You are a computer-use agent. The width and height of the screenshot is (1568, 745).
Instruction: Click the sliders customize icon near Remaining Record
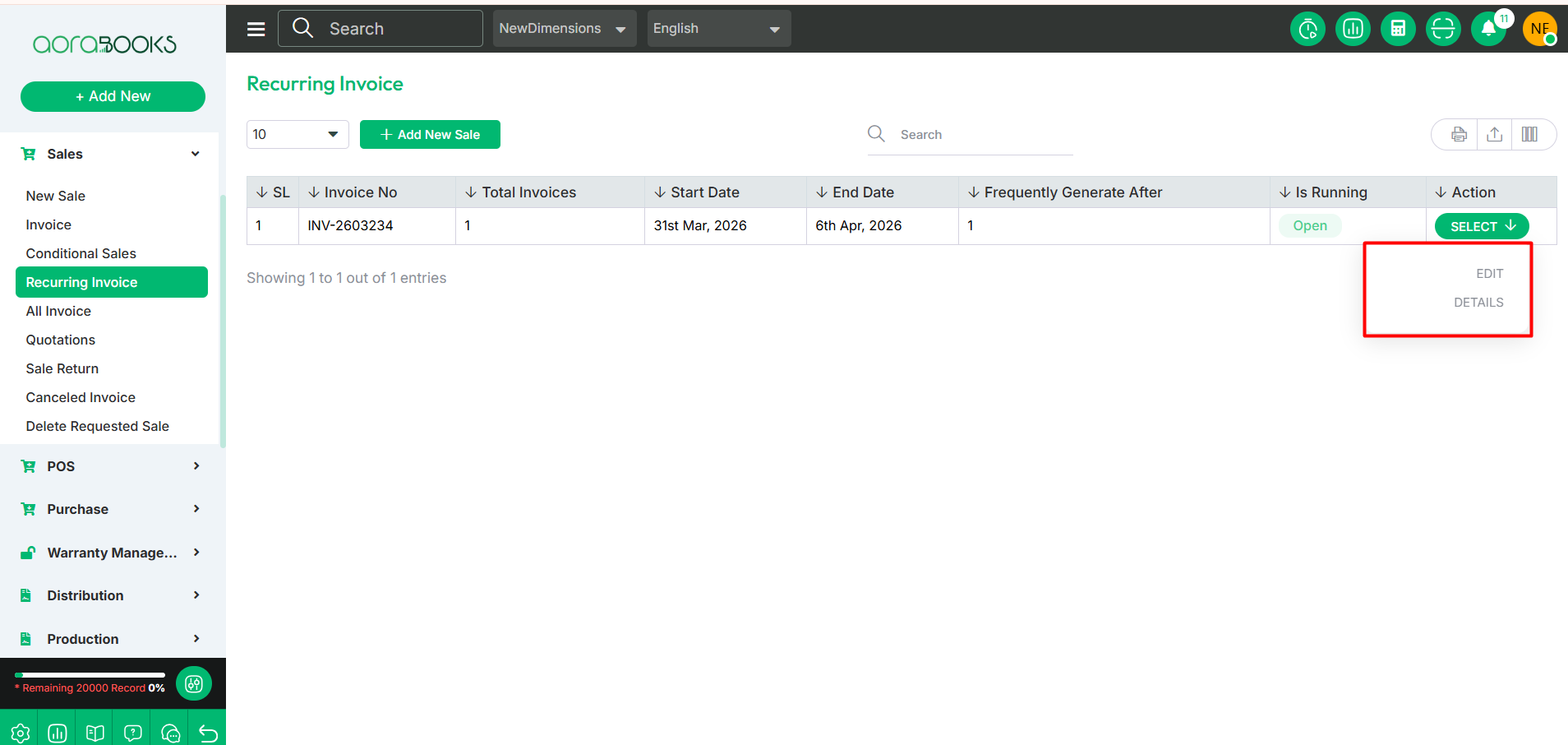click(194, 684)
